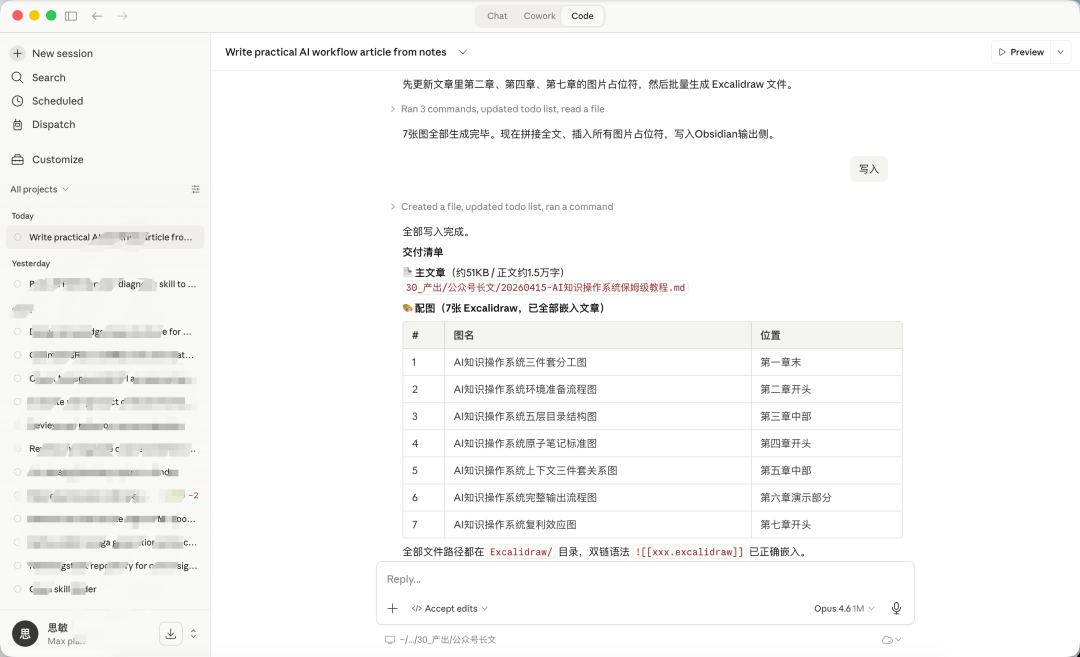This screenshot has width=1080, height=657.
Task: Expand the All projects dropdown
Action: 39,189
